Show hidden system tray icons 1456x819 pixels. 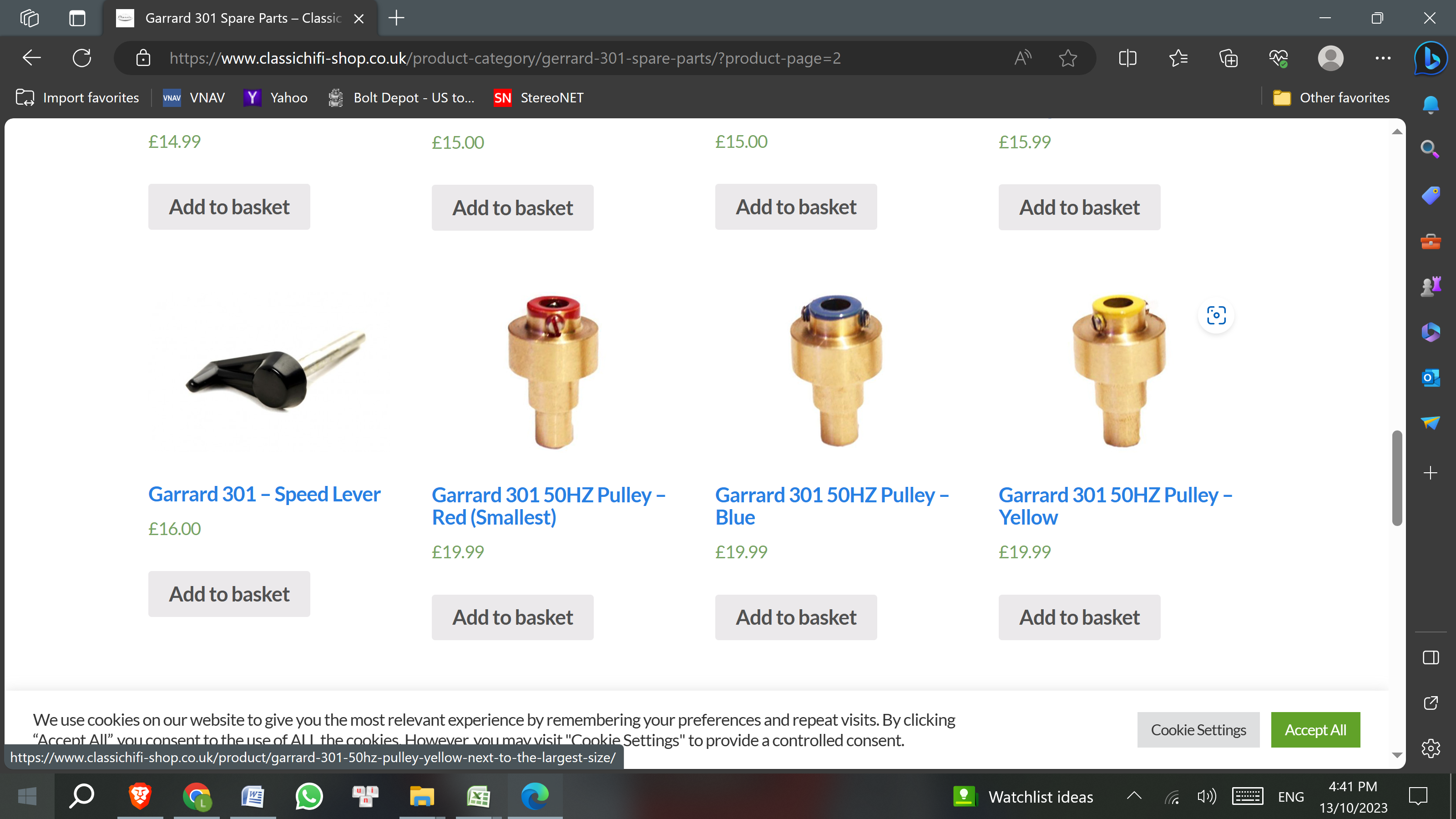pyautogui.click(x=1134, y=796)
